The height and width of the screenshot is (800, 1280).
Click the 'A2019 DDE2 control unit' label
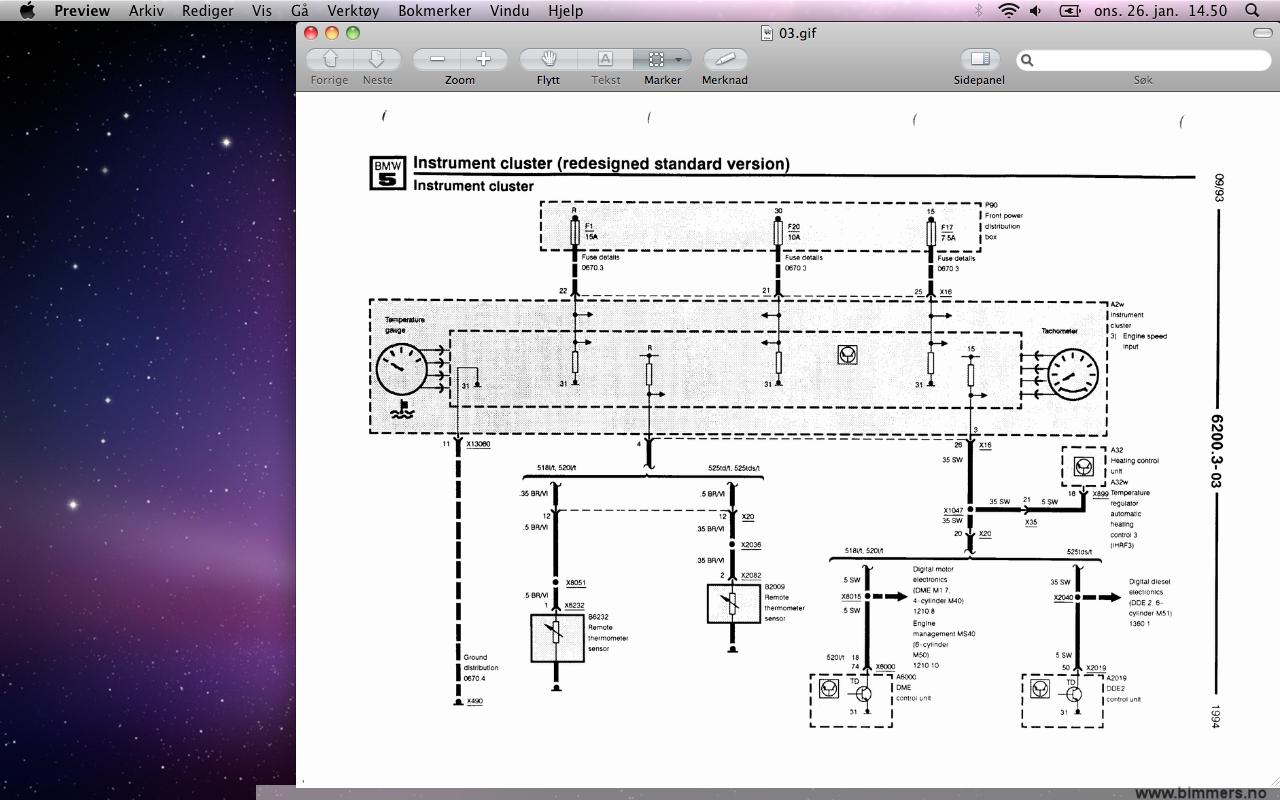tap(1124, 688)
